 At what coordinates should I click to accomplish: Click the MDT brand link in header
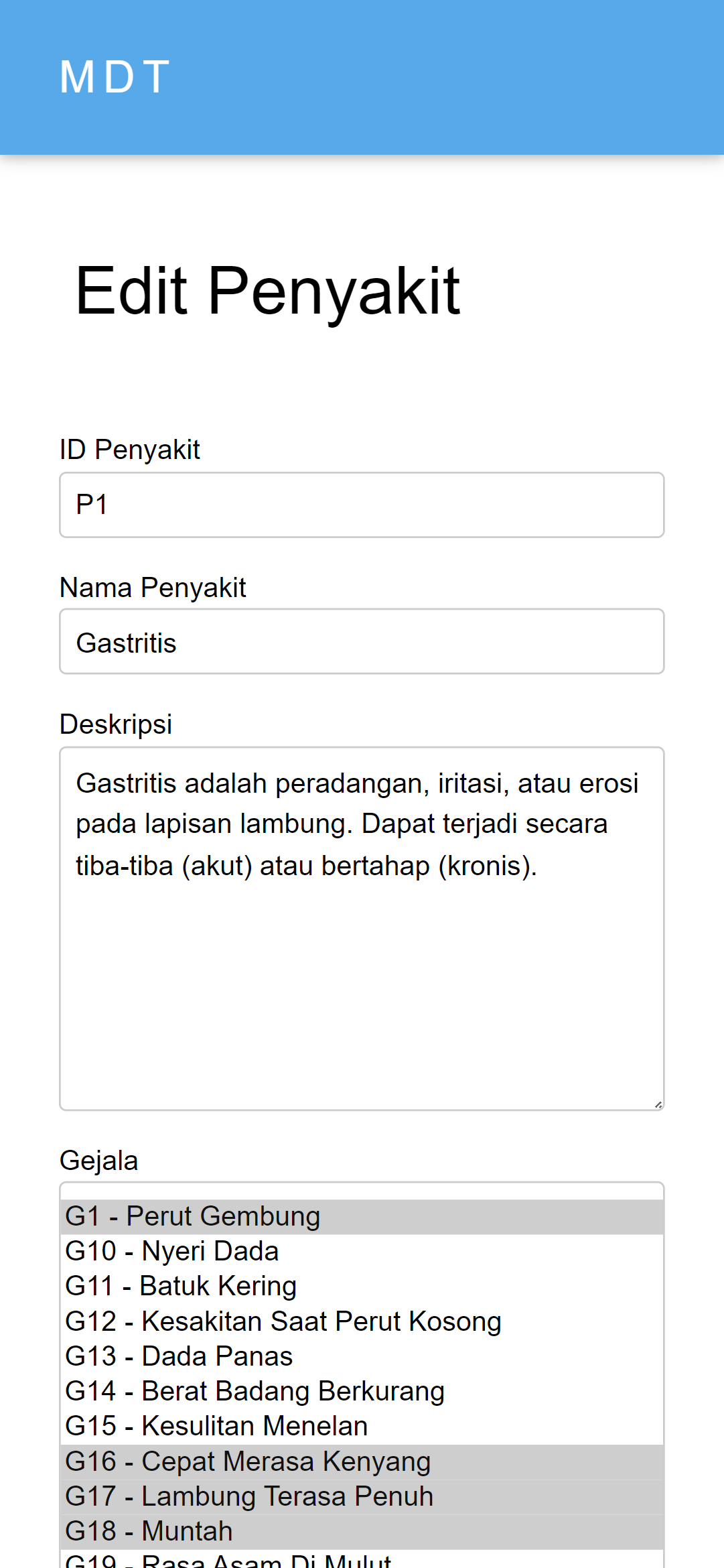point(115,76)
